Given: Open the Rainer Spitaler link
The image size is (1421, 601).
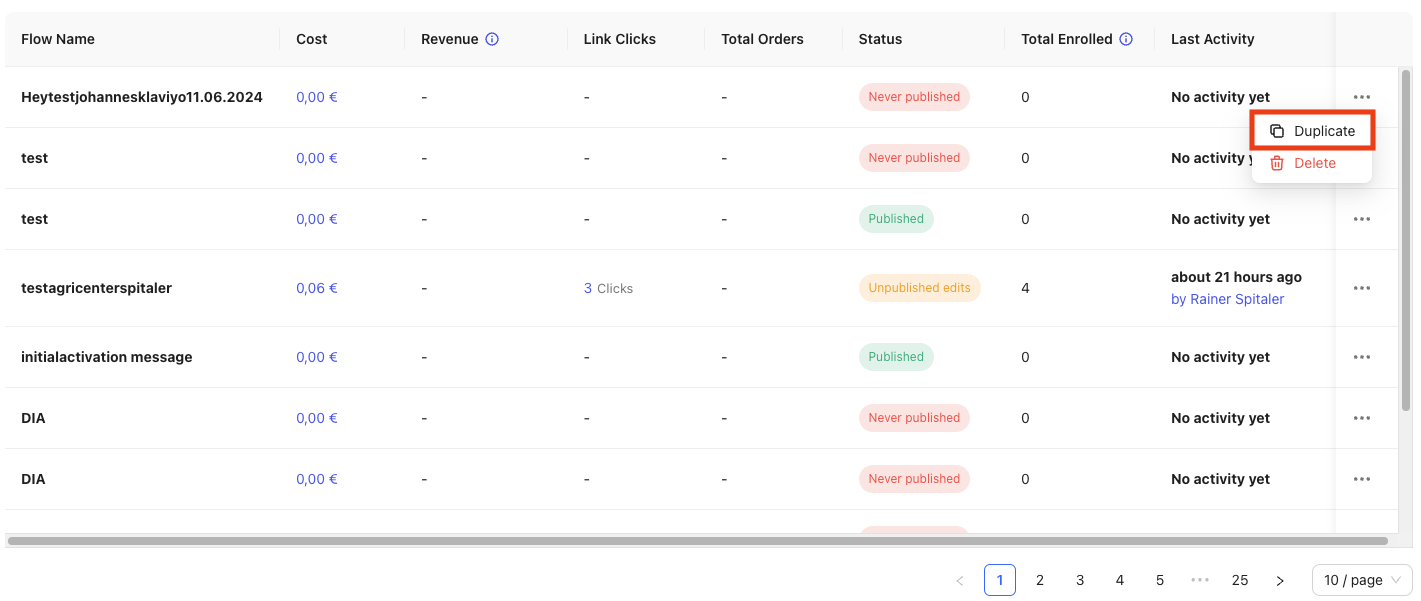Looking at the screenshot, I should pos(1227,299).
